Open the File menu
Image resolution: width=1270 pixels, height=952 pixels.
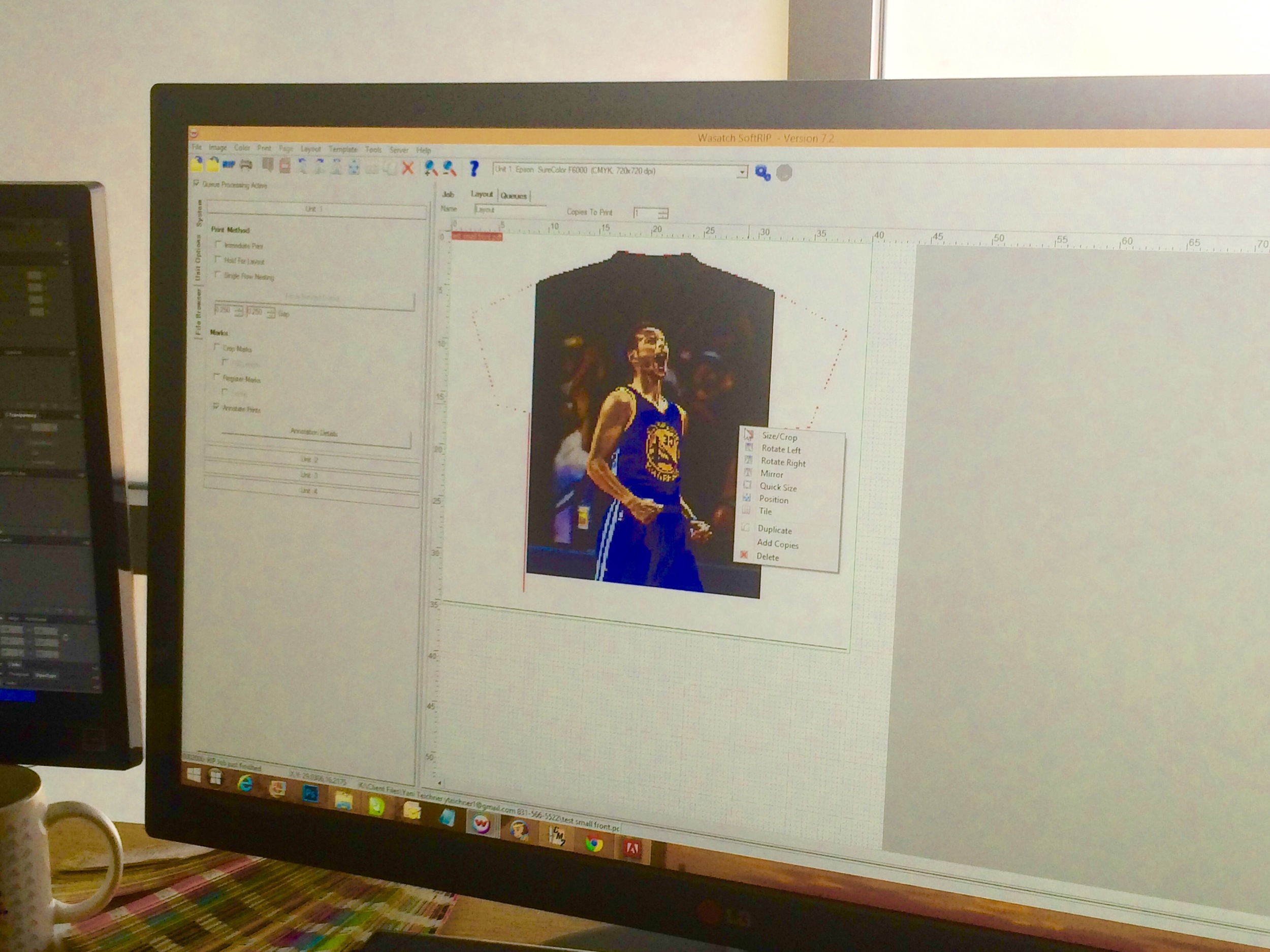[x=197, y=147]
